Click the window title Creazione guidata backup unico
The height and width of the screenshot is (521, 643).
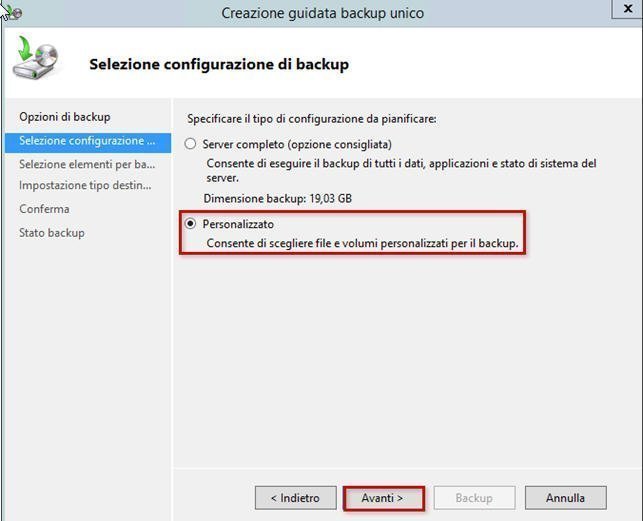(x=322, y=13)
